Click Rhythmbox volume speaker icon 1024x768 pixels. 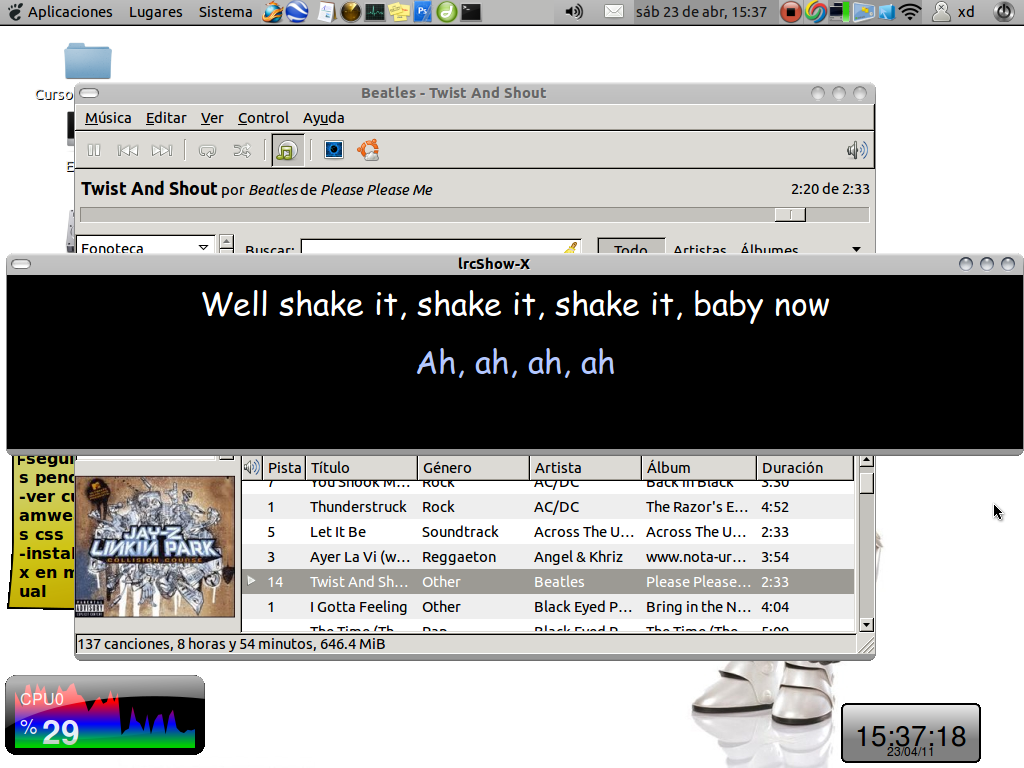[857, 151]
